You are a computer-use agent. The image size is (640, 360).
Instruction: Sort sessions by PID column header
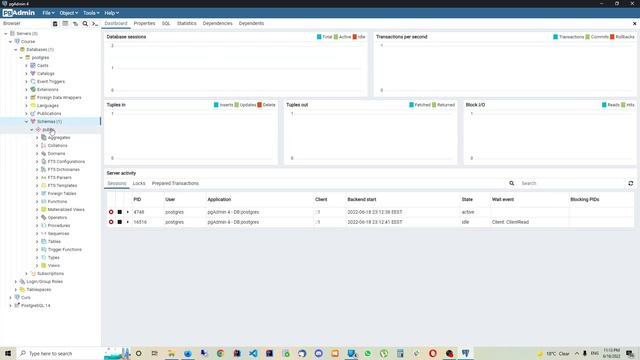click(x=137, y=200)
